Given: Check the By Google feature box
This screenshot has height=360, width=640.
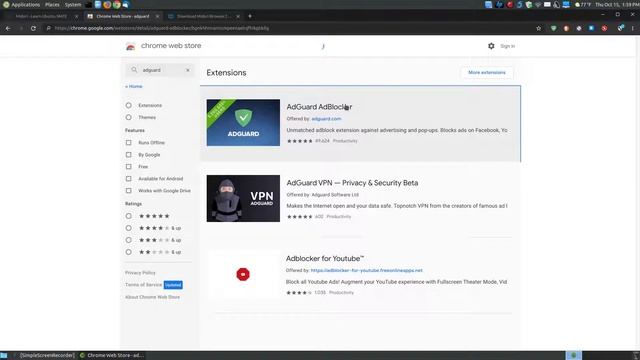Looking at the screenshot, I should coord(129,155).
